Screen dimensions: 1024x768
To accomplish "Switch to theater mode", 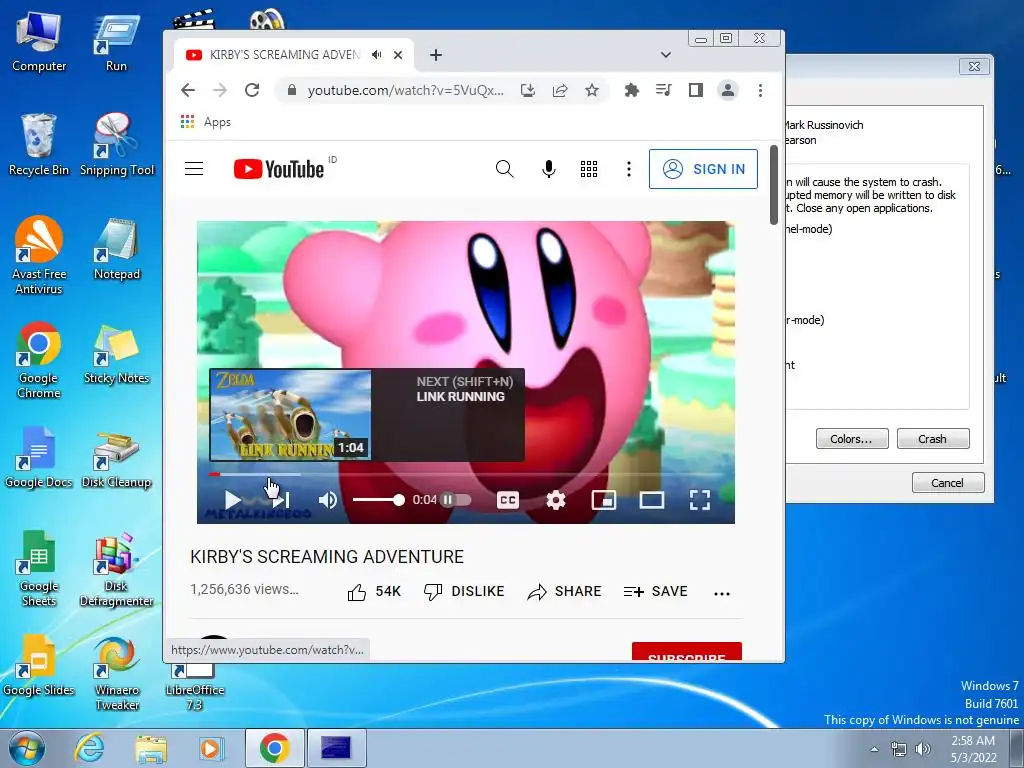I will click(651, 500).
